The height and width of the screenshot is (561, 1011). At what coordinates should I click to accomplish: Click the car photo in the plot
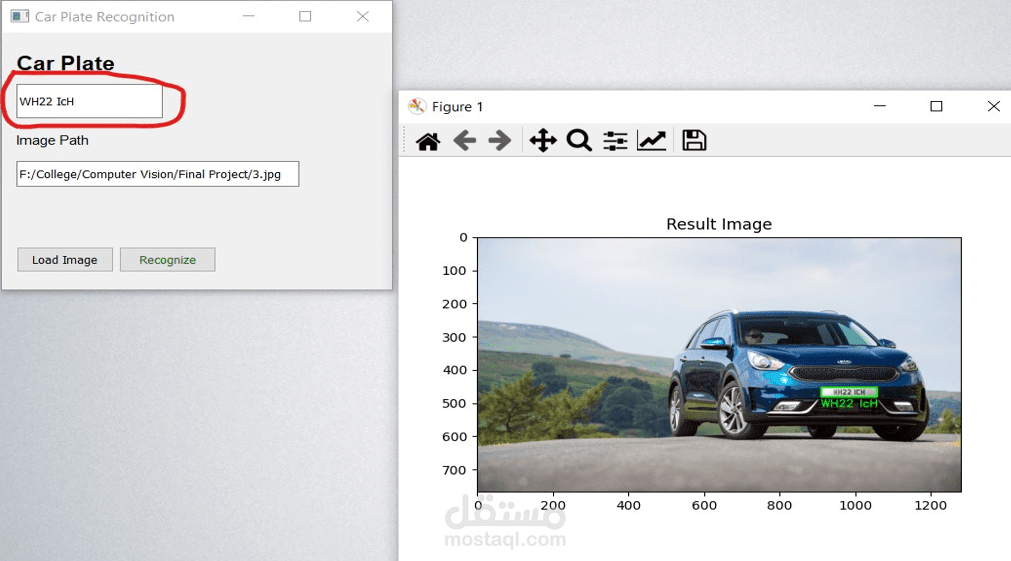pyautogui.click(x=720, y=365)
